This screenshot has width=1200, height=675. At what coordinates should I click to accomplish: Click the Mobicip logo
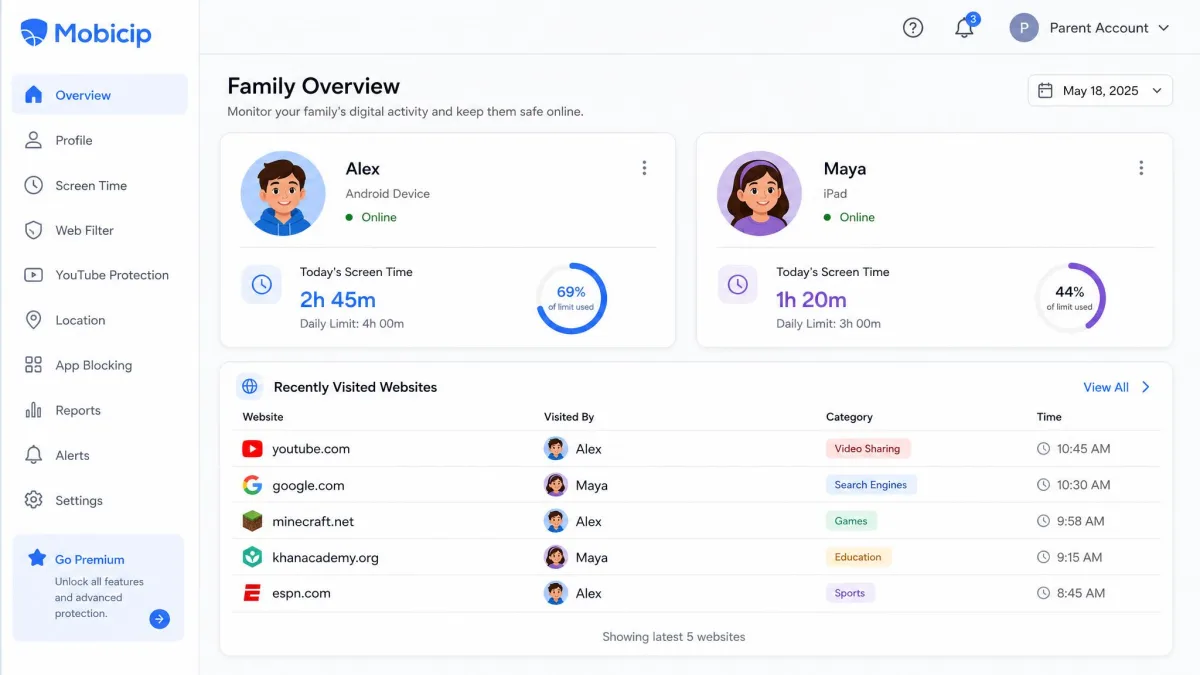click(x=86, y=33)
